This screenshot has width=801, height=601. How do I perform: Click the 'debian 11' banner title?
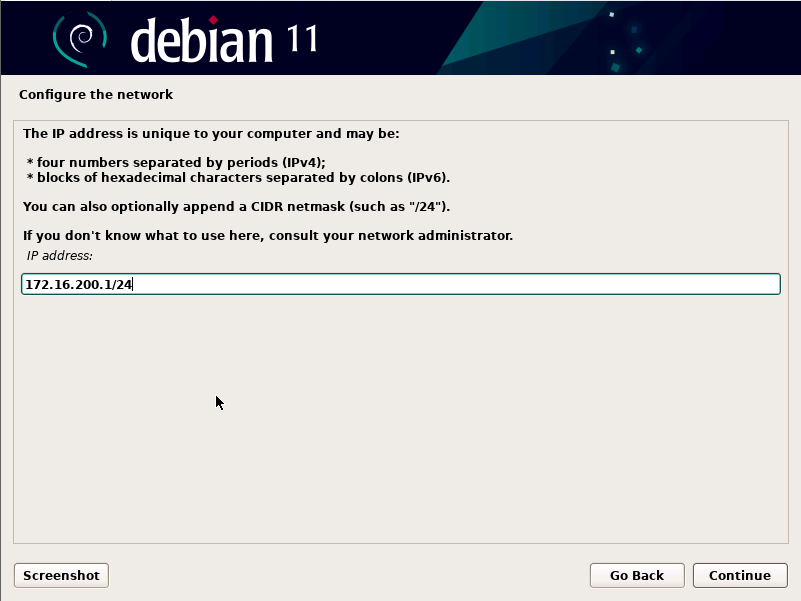tap(224, 39)
